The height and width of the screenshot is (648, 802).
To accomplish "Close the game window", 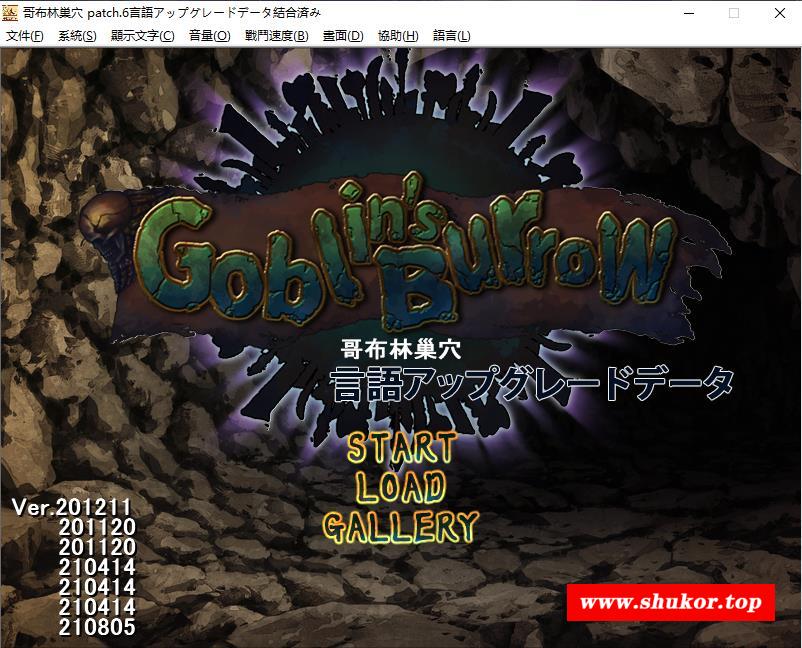I will point(779,13).
